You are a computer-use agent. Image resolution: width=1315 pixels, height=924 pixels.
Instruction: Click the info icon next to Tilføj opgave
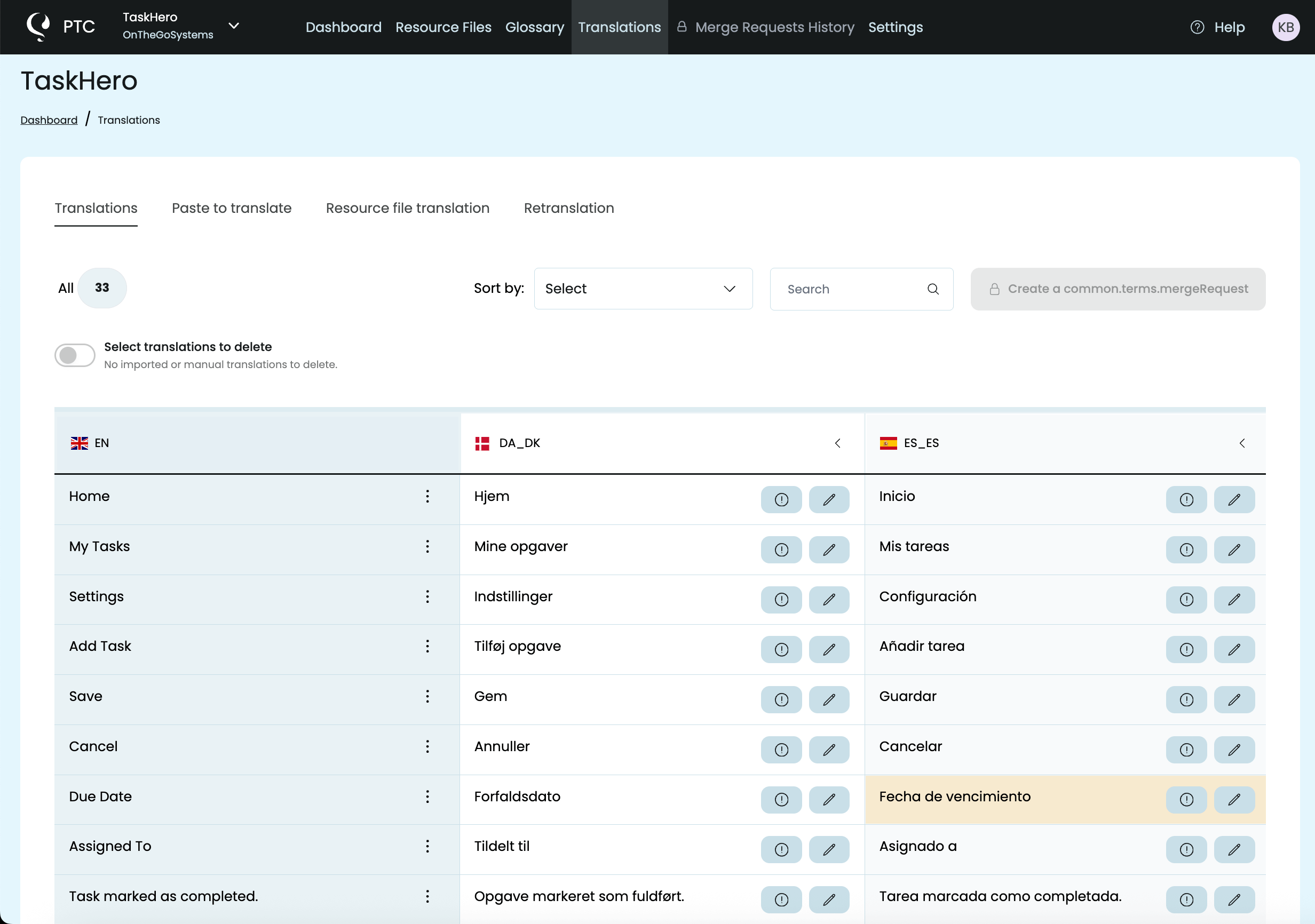pos(781,649)
